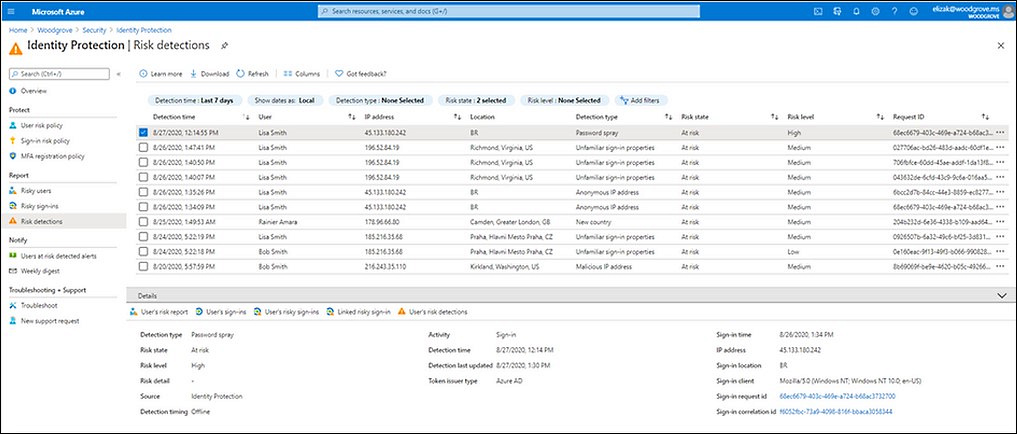The width and height of the screenshot is (1017, 434).
Task: Sort by the Risk level column arrows
Action: pyautogui.click(x=880, y=117)
